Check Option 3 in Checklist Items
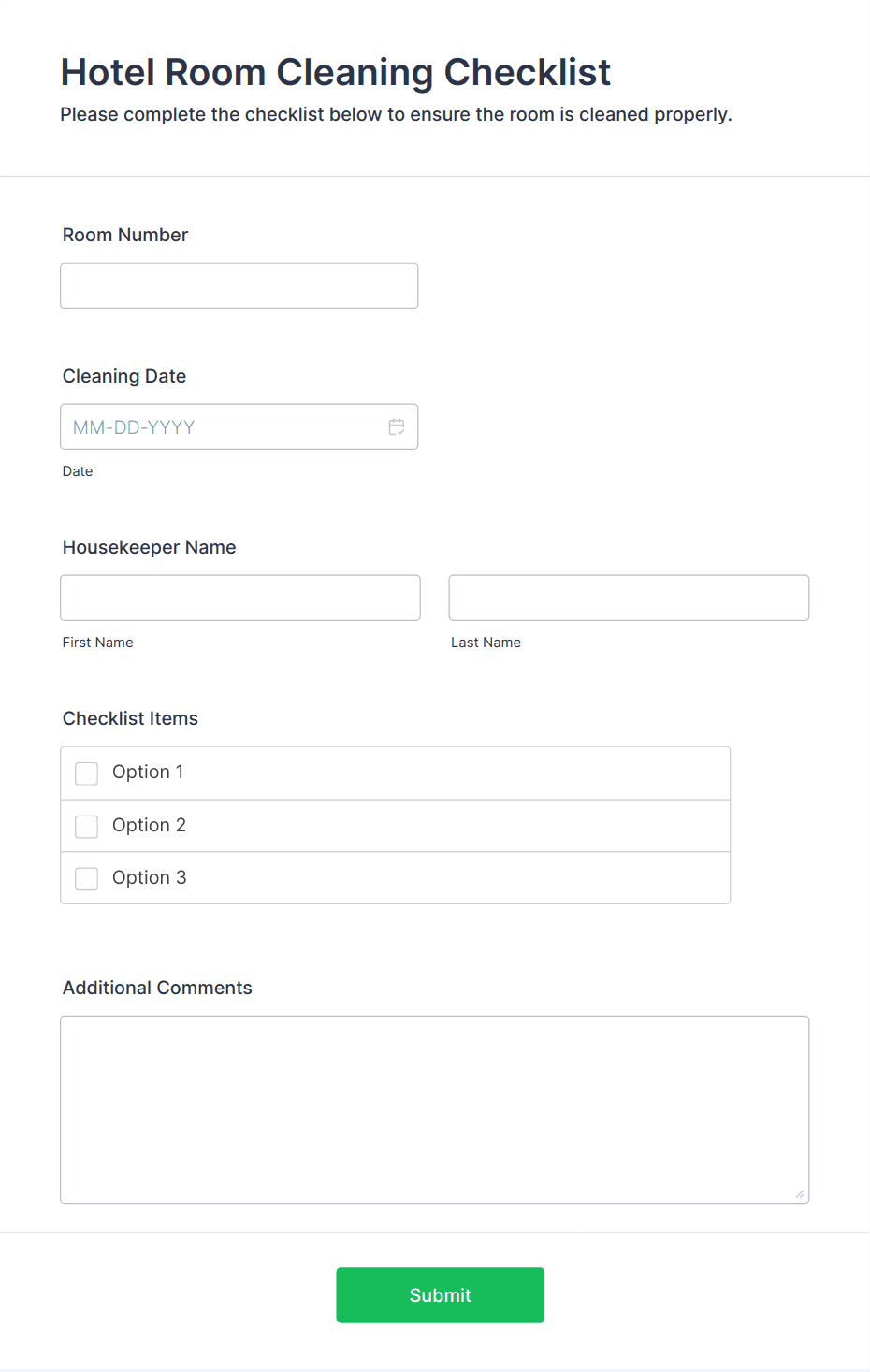This screenshot has height=1372, width=870. [86, 878]
